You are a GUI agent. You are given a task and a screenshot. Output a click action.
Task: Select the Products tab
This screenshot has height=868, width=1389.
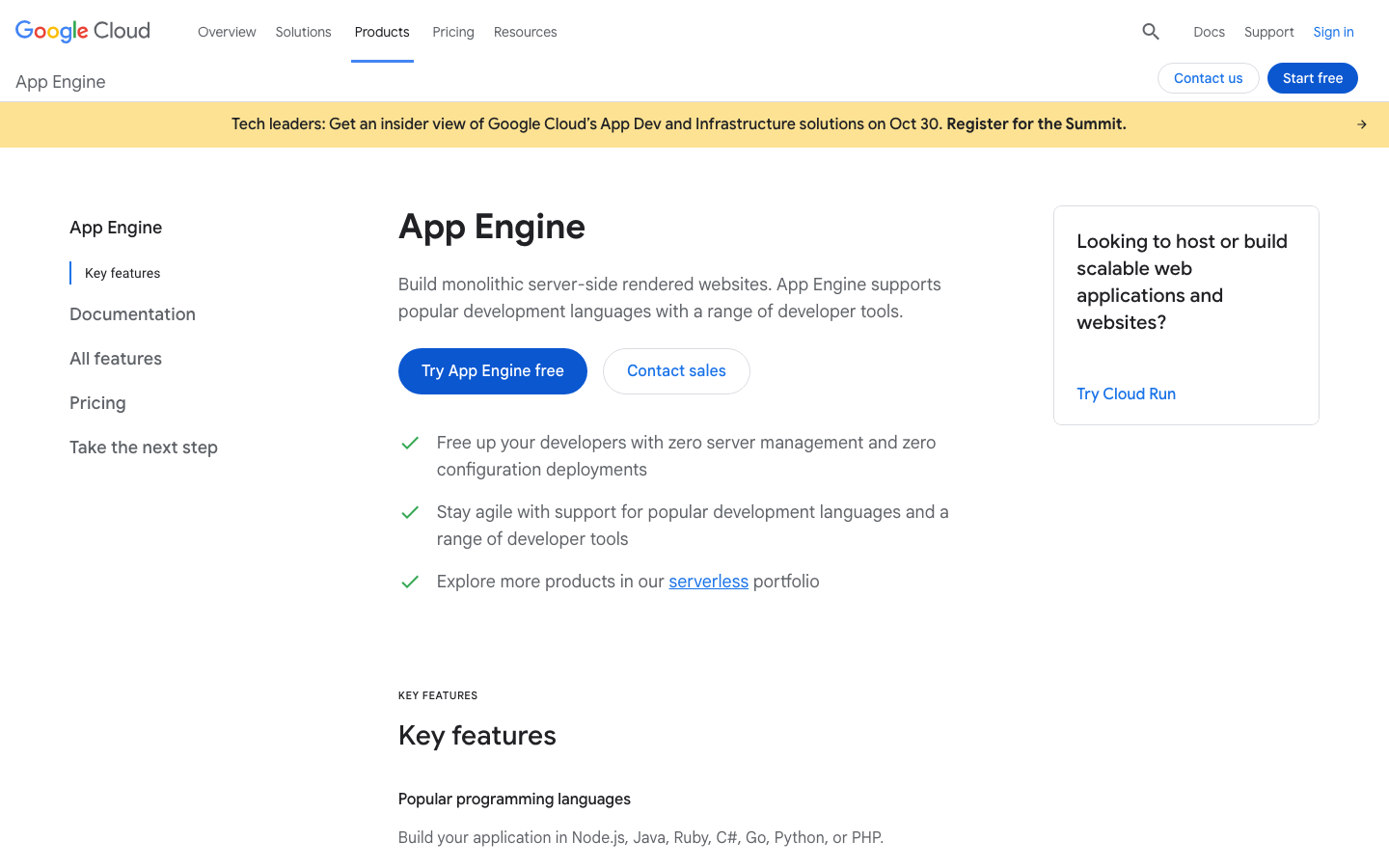382,32
